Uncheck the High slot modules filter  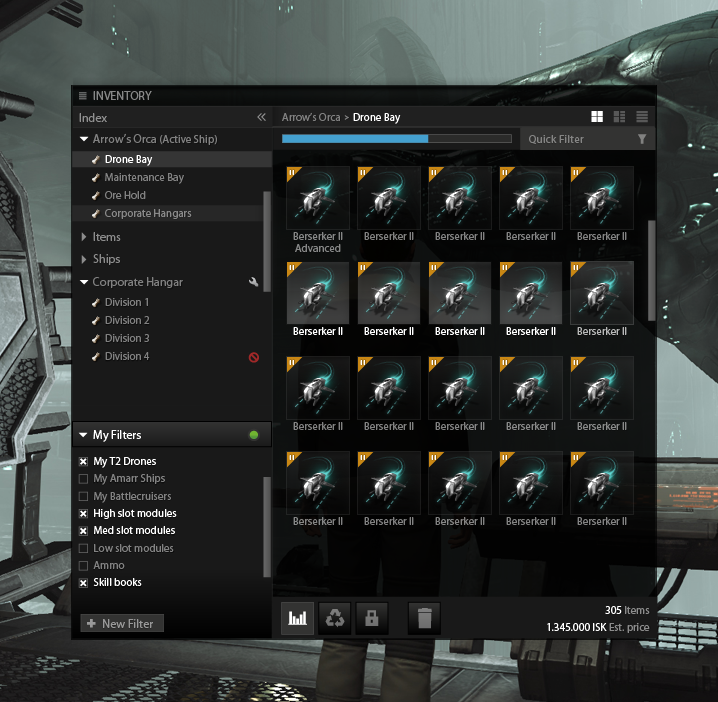[x=83, y=514]
